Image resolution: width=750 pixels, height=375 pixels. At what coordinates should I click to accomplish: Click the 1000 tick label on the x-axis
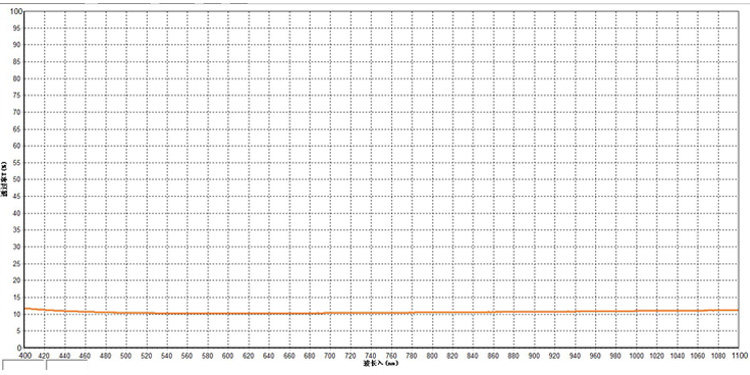[x=637, y=356]
